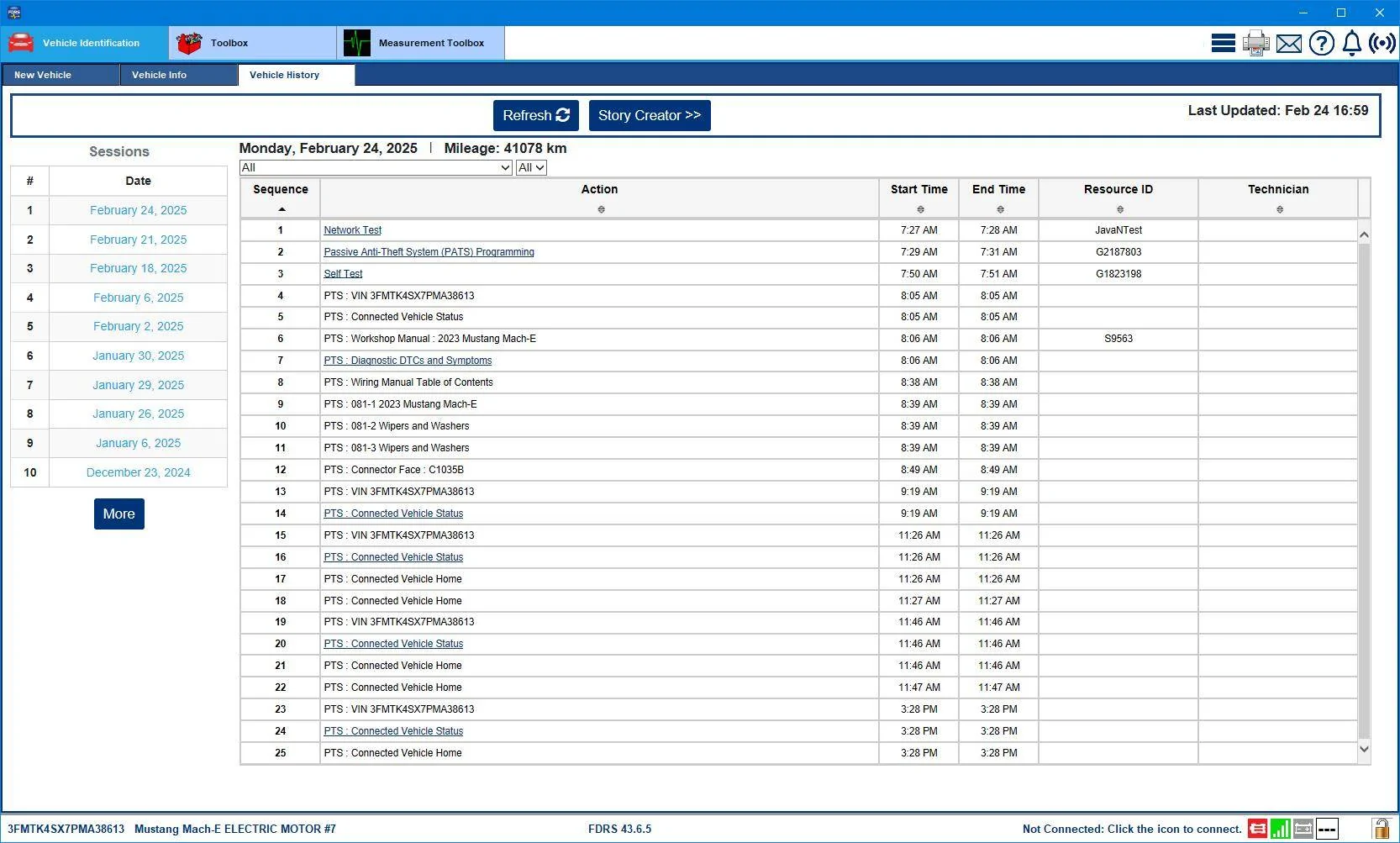Select the January 26, 2025 session

click(x=139, y=414)
